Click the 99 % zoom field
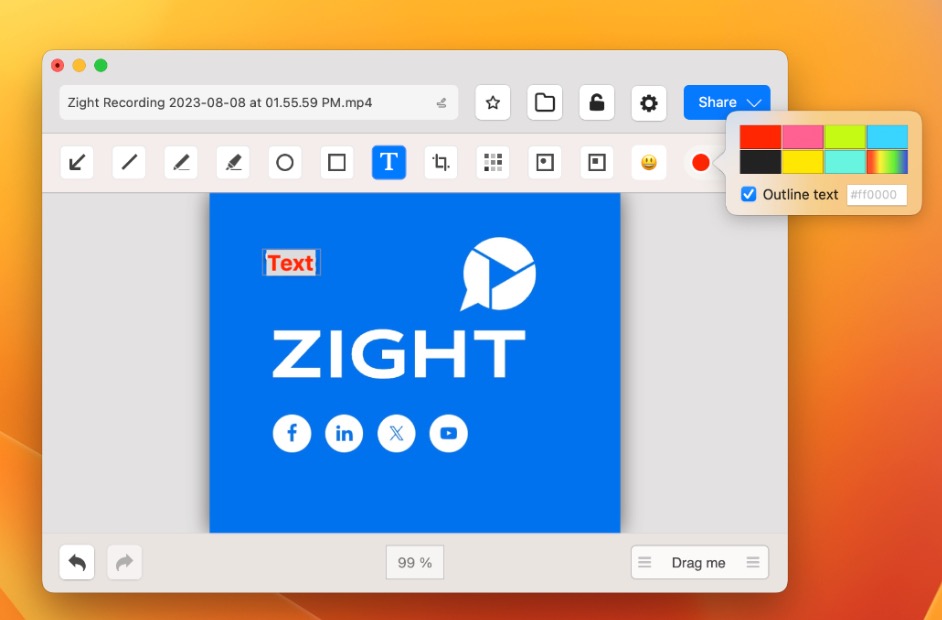 pos(415,562)
